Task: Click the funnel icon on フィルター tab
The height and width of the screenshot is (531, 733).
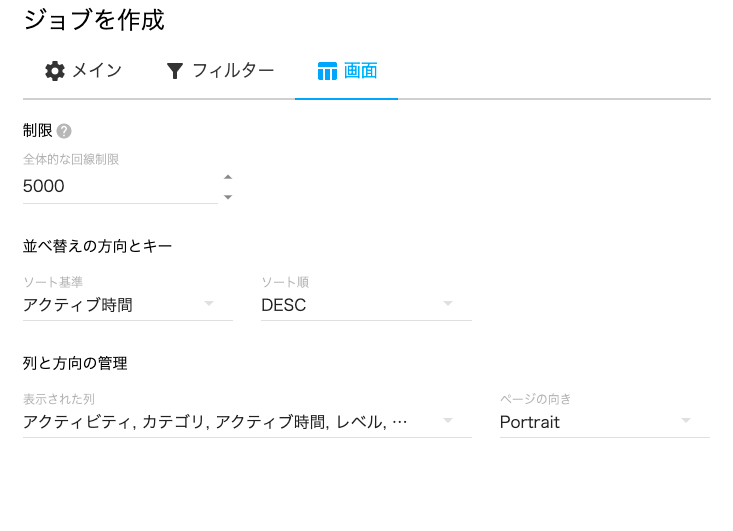Action: [x=175, y=71]
